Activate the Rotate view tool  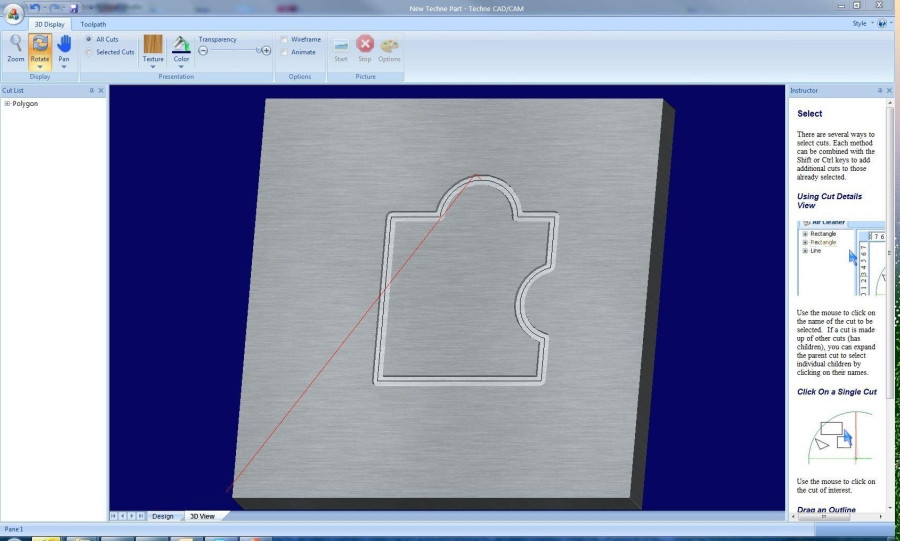click(40, 48)
